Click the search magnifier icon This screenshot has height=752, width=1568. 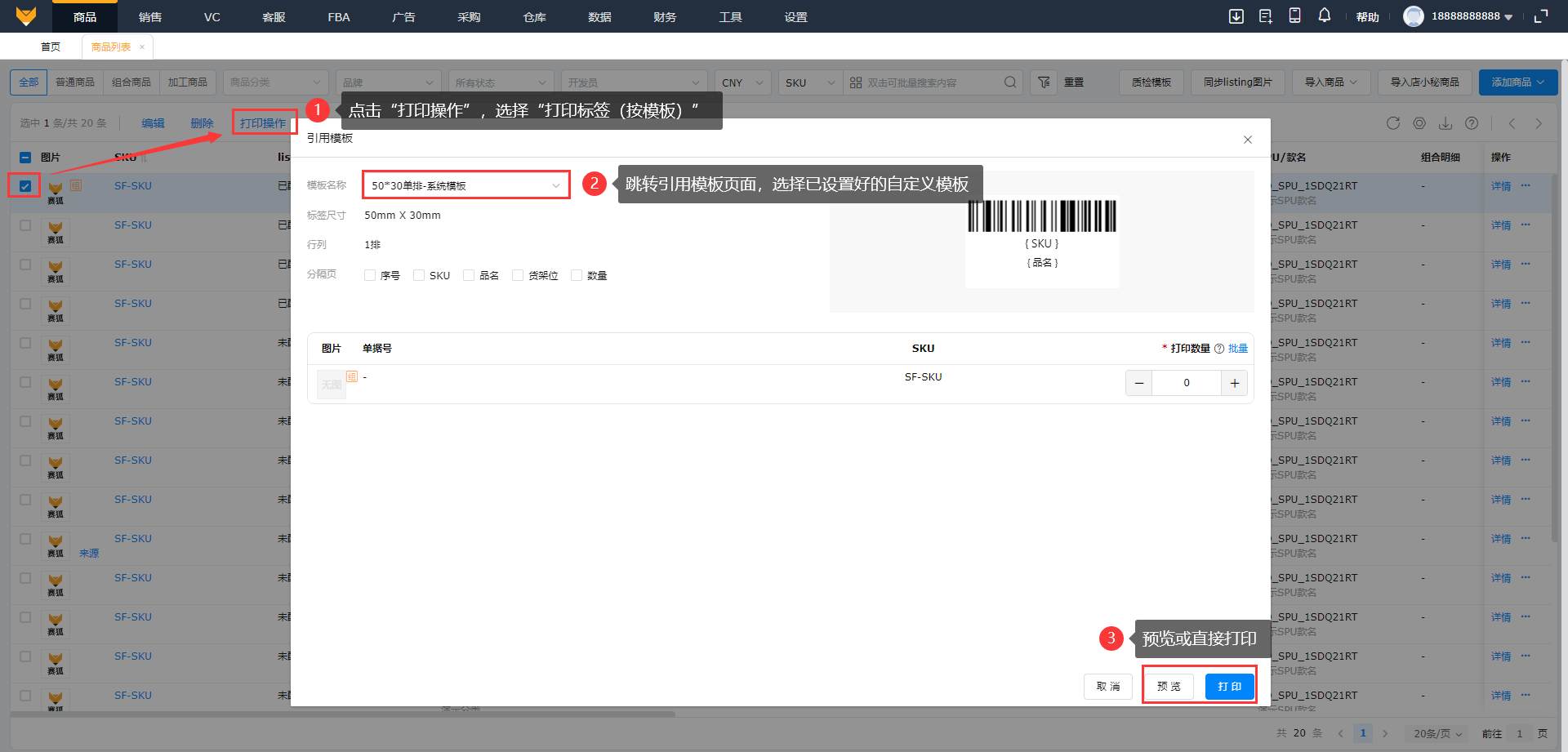pos(1010,82)
